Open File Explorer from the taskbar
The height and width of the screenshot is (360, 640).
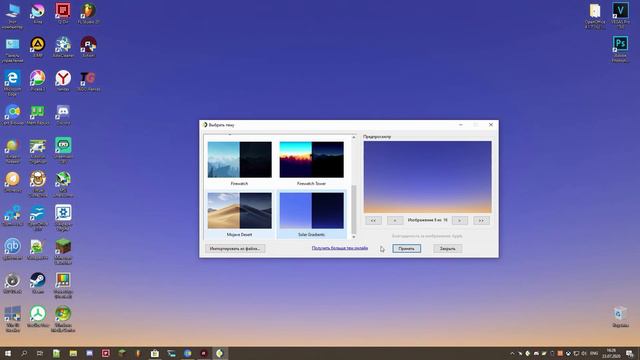(73, 353)
